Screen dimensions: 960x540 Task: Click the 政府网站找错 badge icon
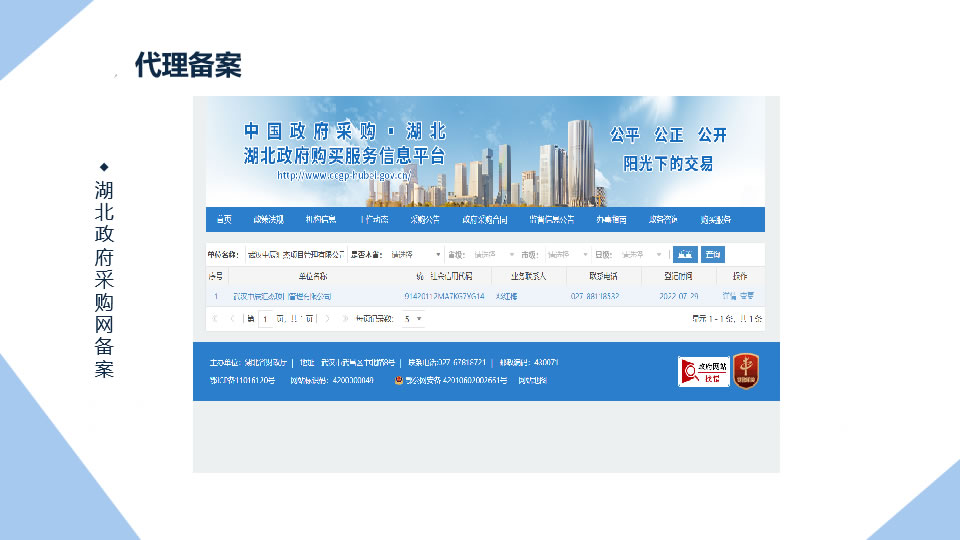click(703, 371)
